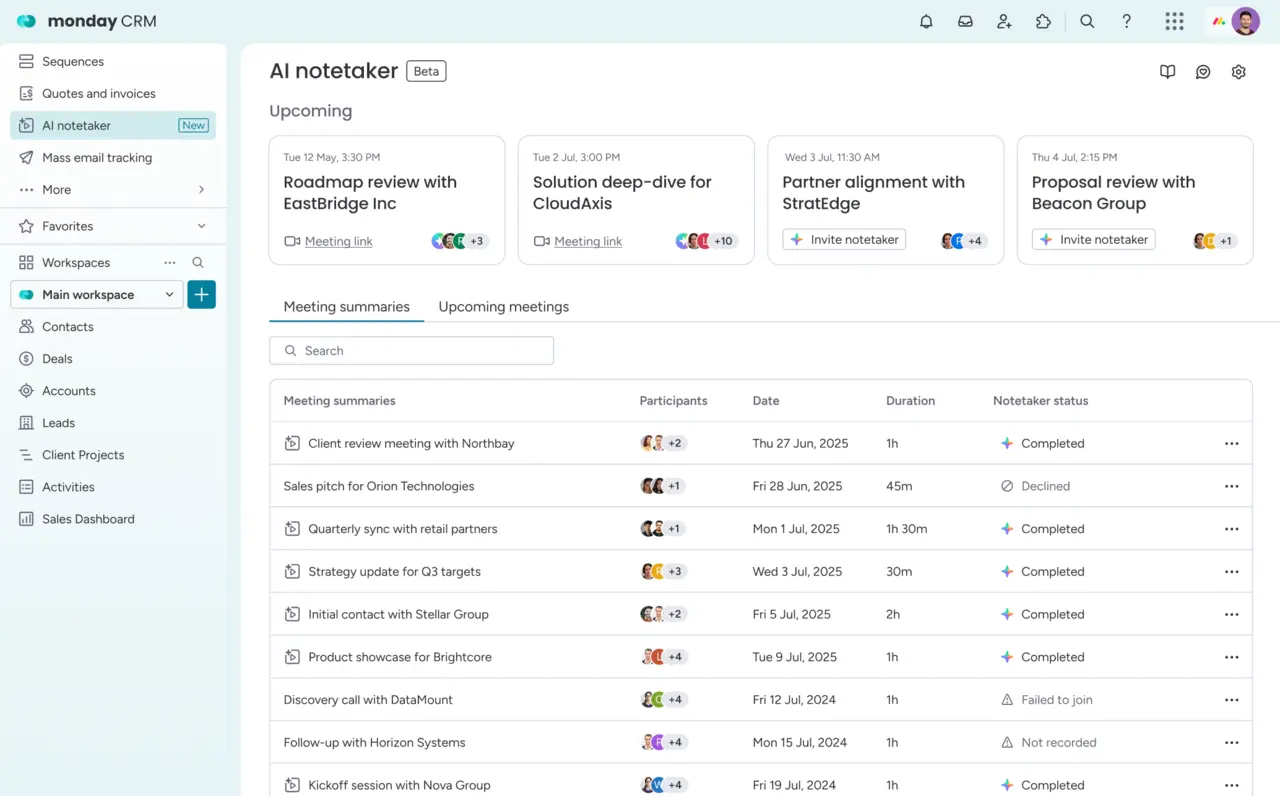Open the inbox tray icon

click(x=965, y=21)
